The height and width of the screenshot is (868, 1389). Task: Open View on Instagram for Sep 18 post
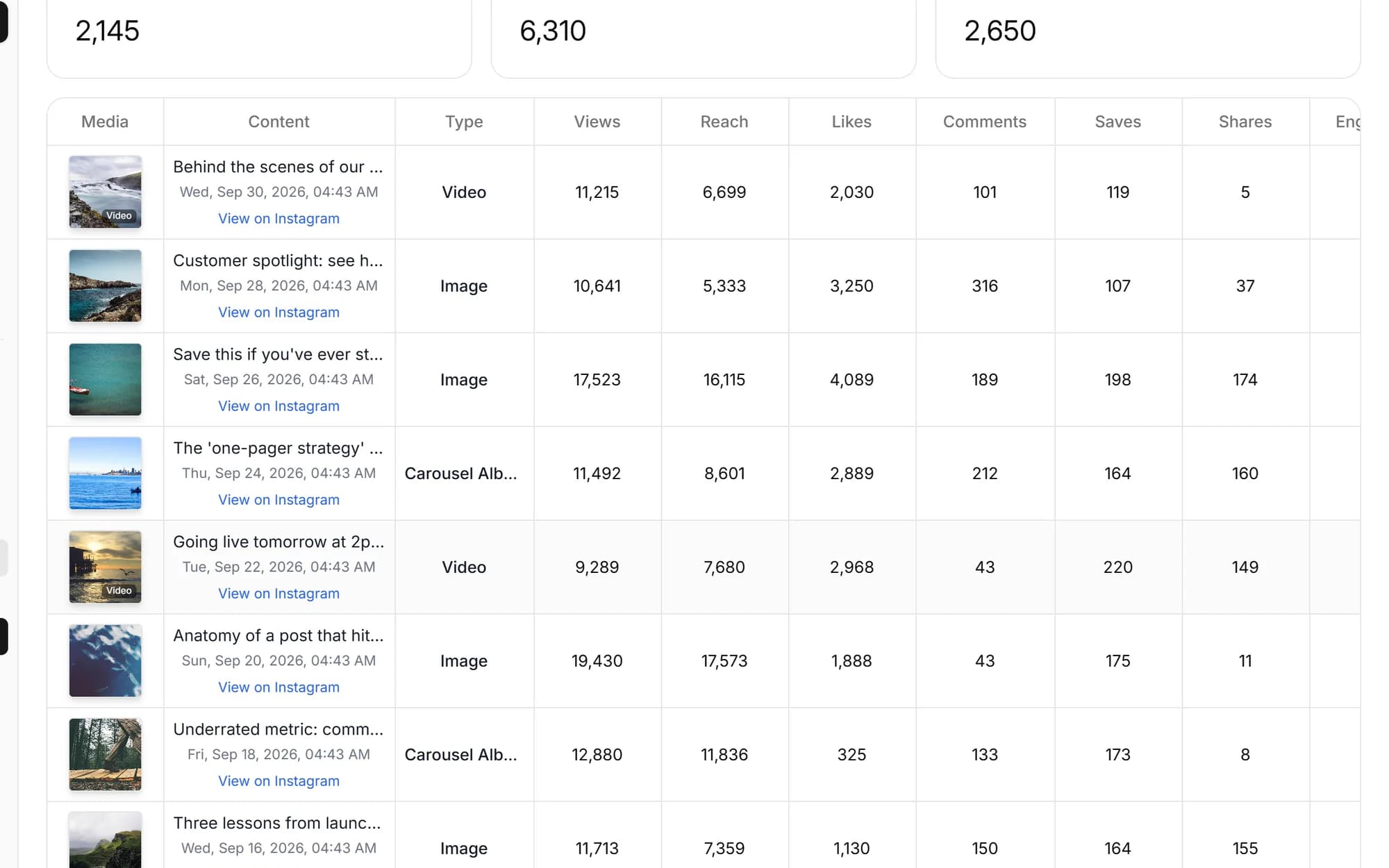(x=278, y=781)
